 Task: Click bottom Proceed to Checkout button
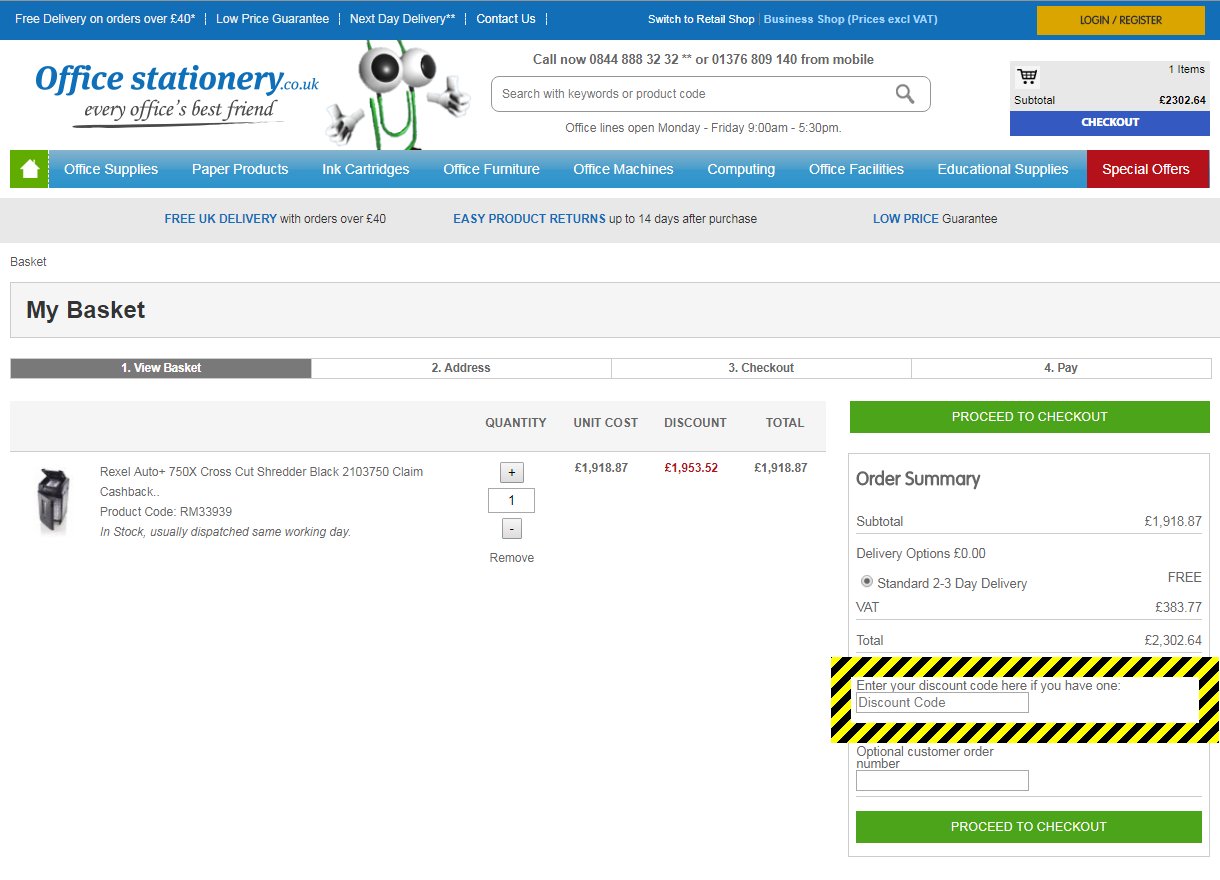1029,827
